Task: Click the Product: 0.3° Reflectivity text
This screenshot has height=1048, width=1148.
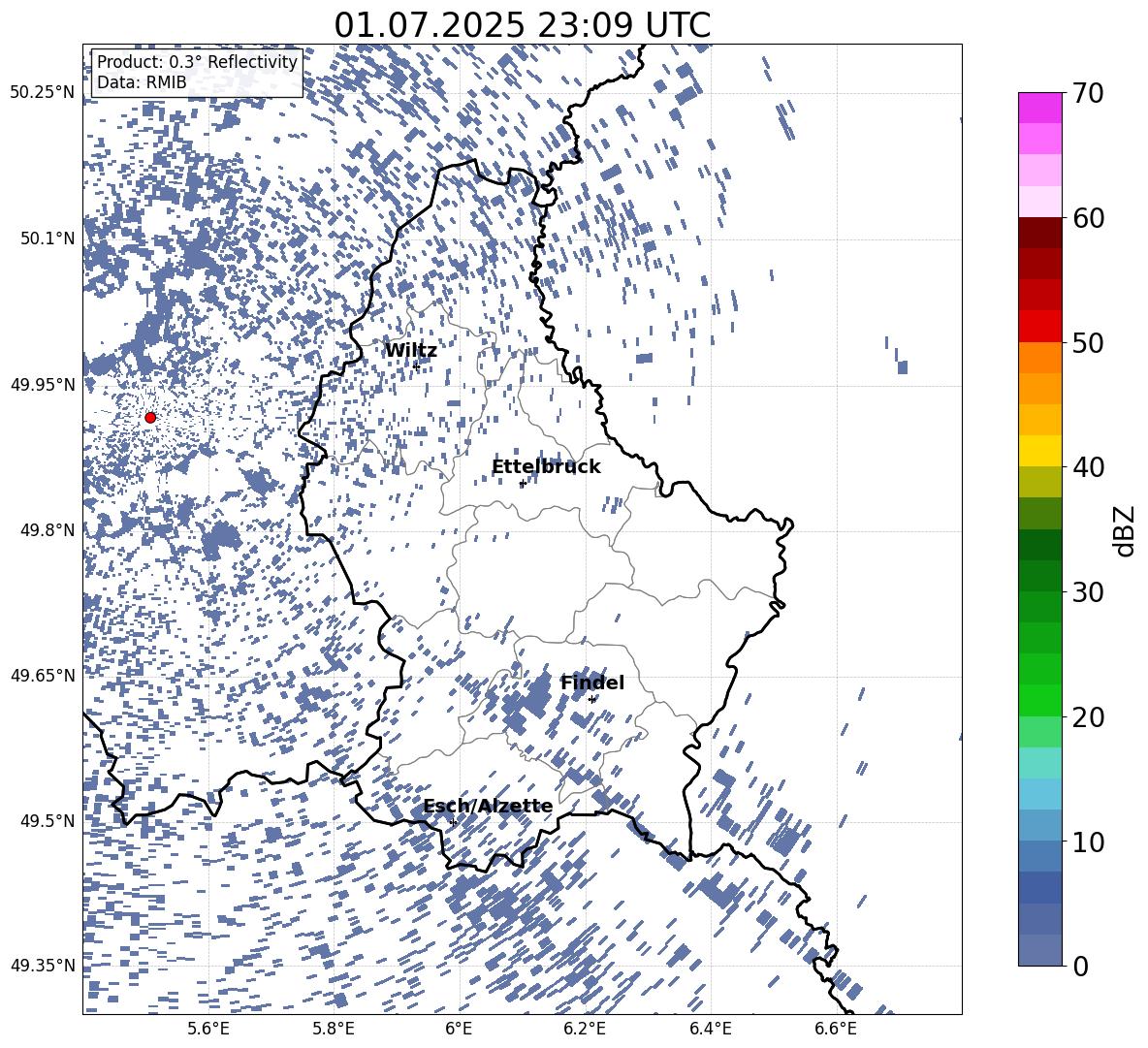Action: click(197, 61)
